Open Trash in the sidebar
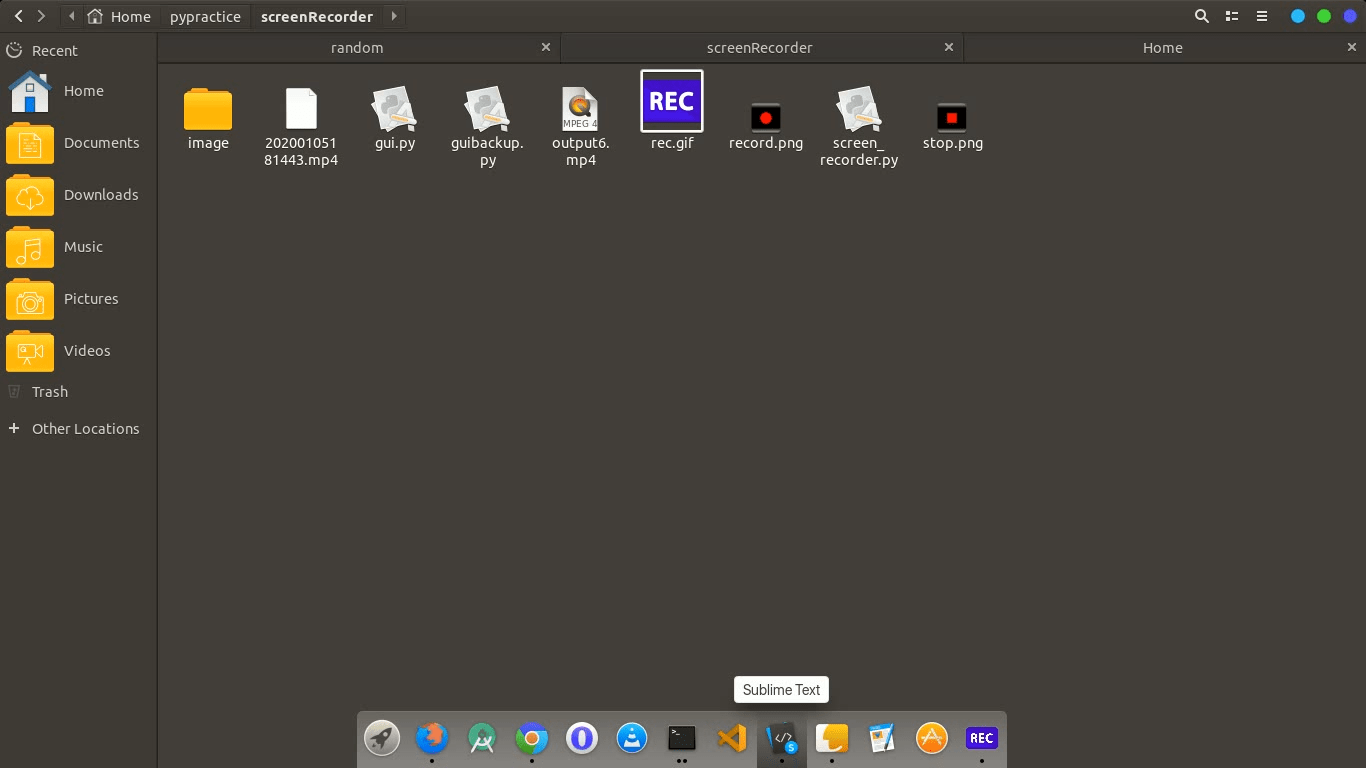Viewport: 1366px width, 768px height. coord(78,392)
